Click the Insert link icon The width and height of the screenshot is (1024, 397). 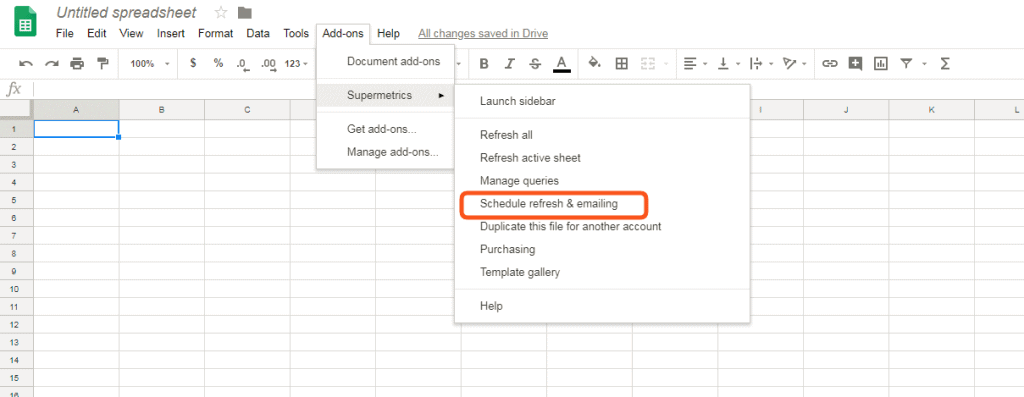pos(830,63)
